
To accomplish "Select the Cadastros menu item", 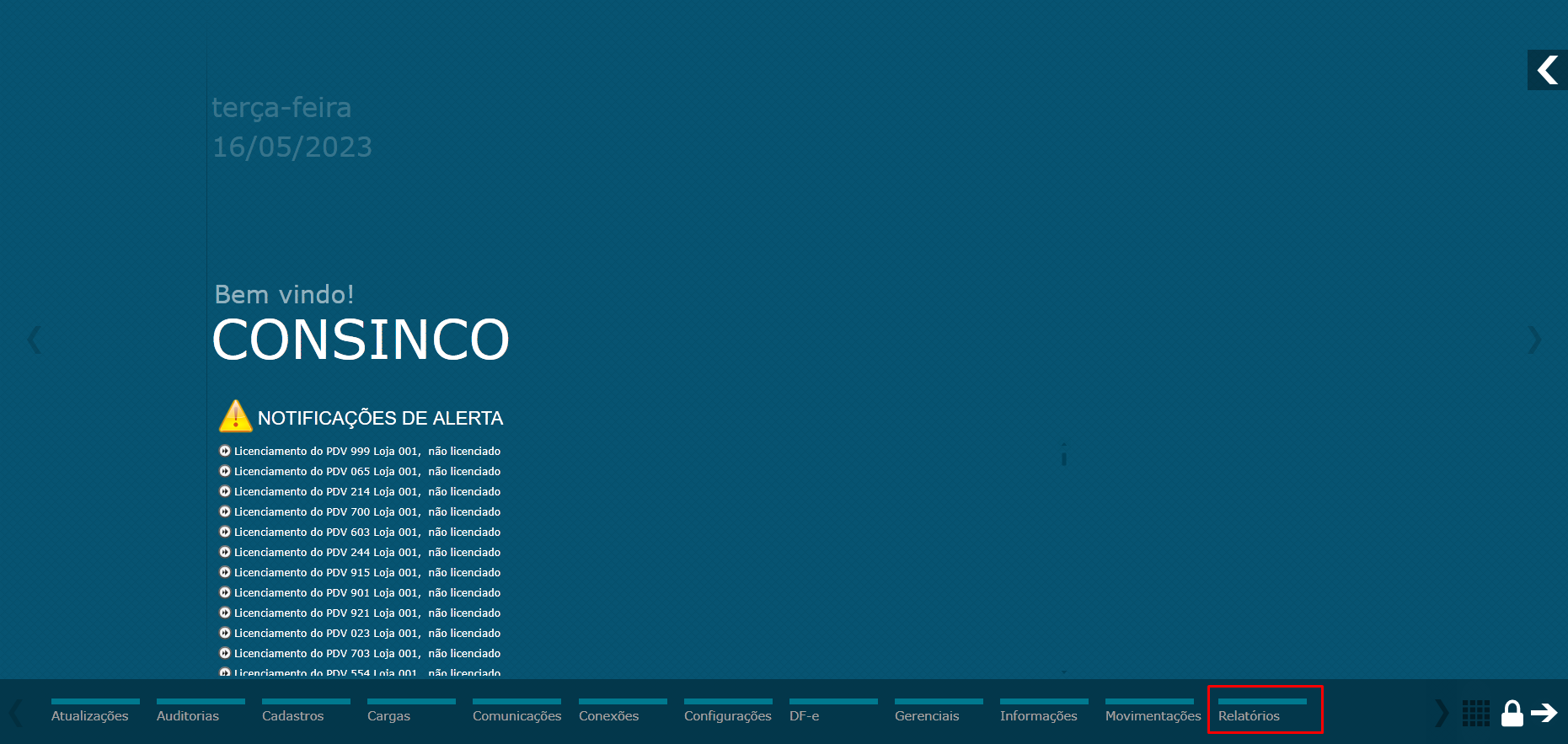I will 306,710.
